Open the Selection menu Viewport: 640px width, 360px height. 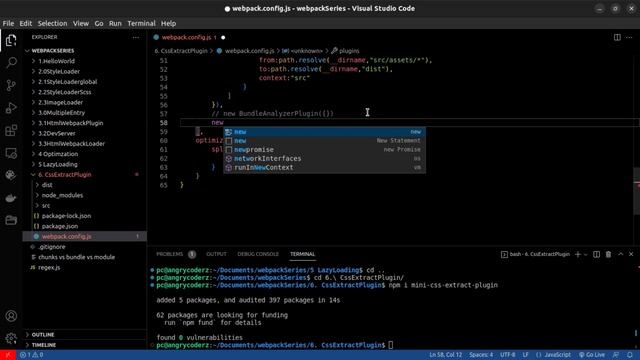click(52, 23)
